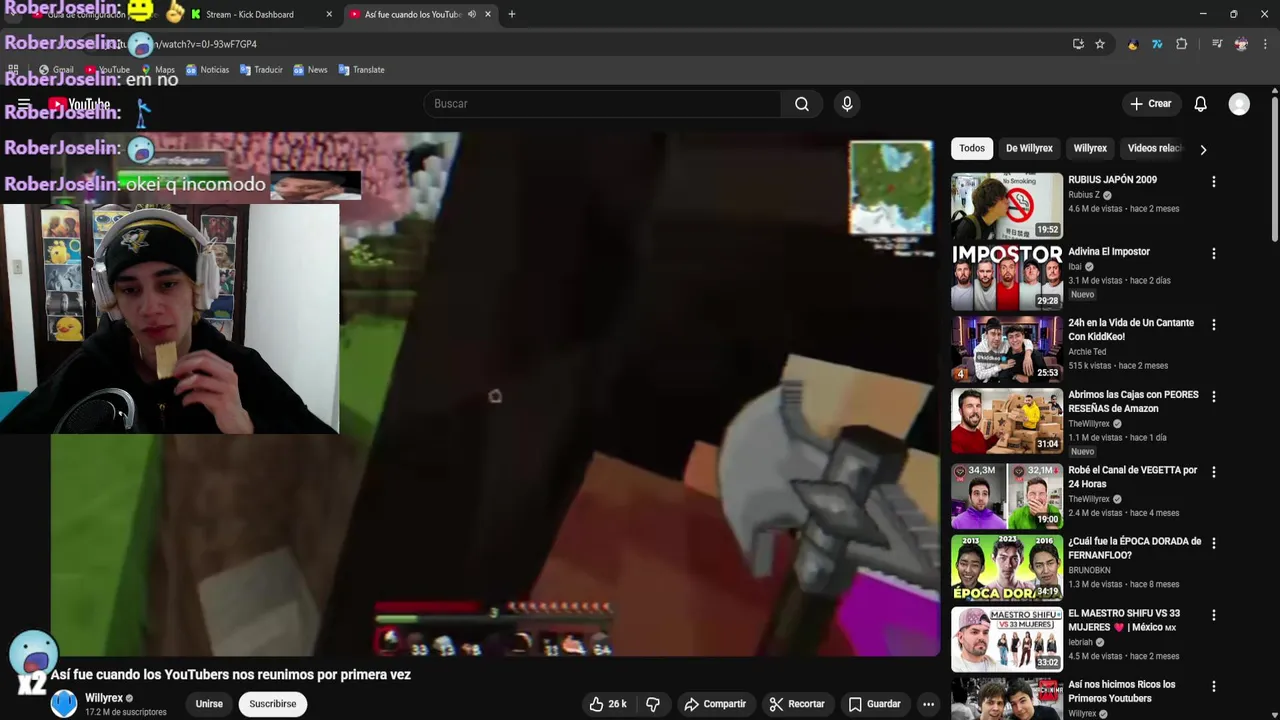Click the install app icon in address bar

pyautogui.click(x=1078, y=44)
